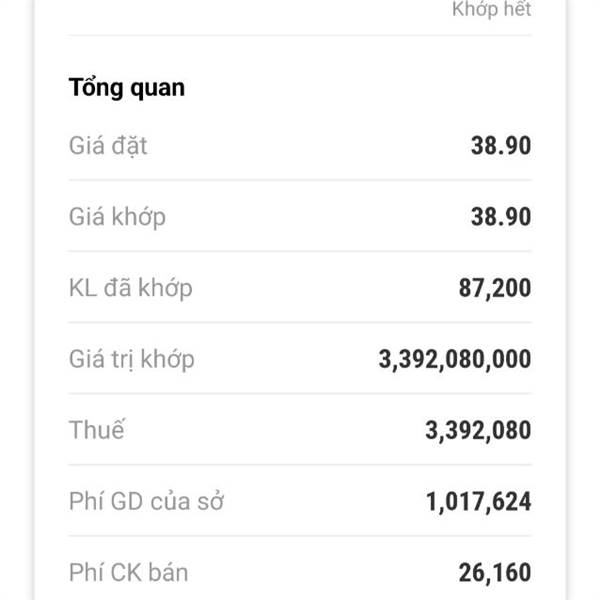Click the Phí CK bán label
Screen dimensions: 600x600
[128, 573]
